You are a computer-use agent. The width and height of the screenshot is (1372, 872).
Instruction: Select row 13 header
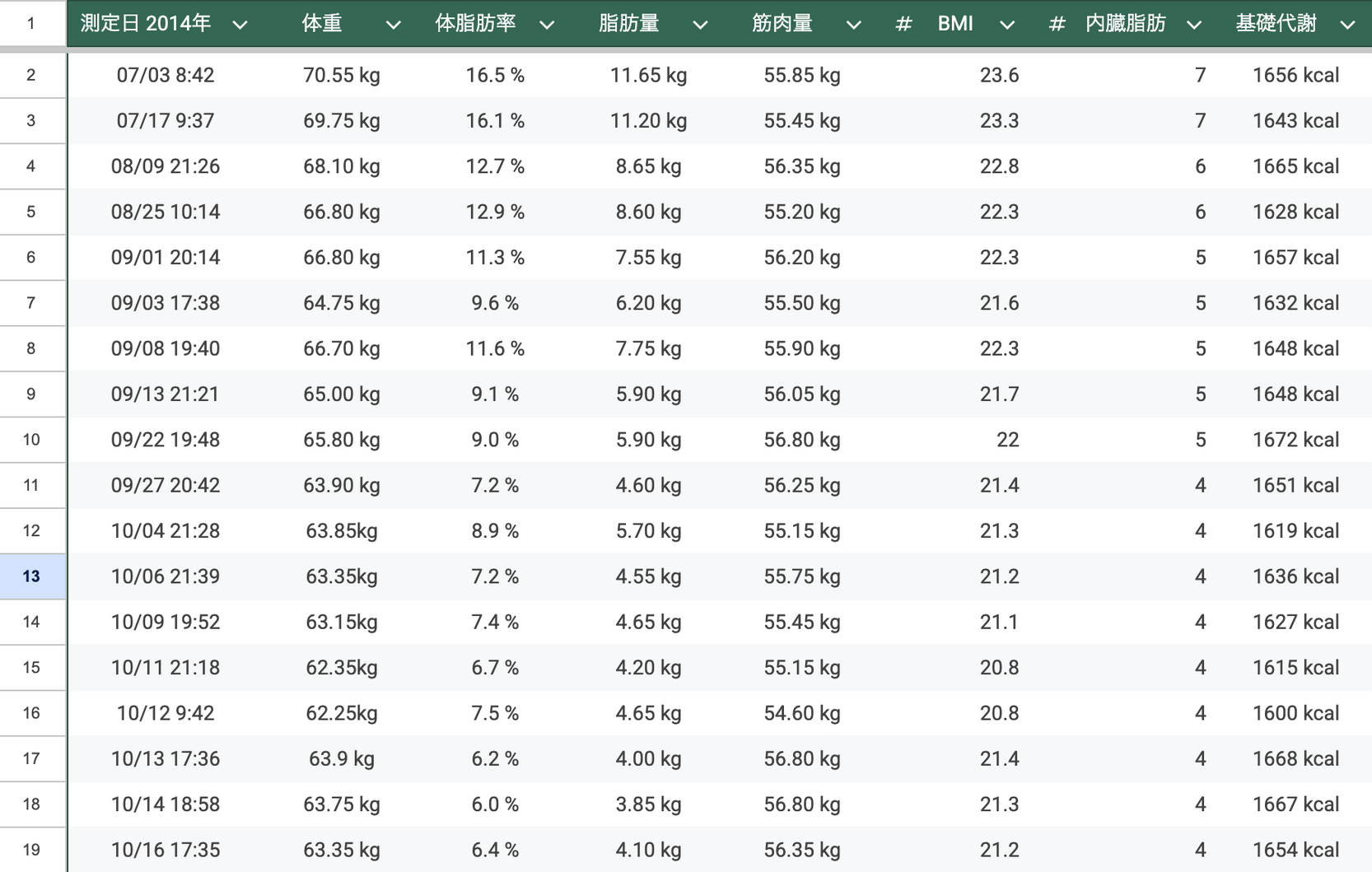[31, 576]
